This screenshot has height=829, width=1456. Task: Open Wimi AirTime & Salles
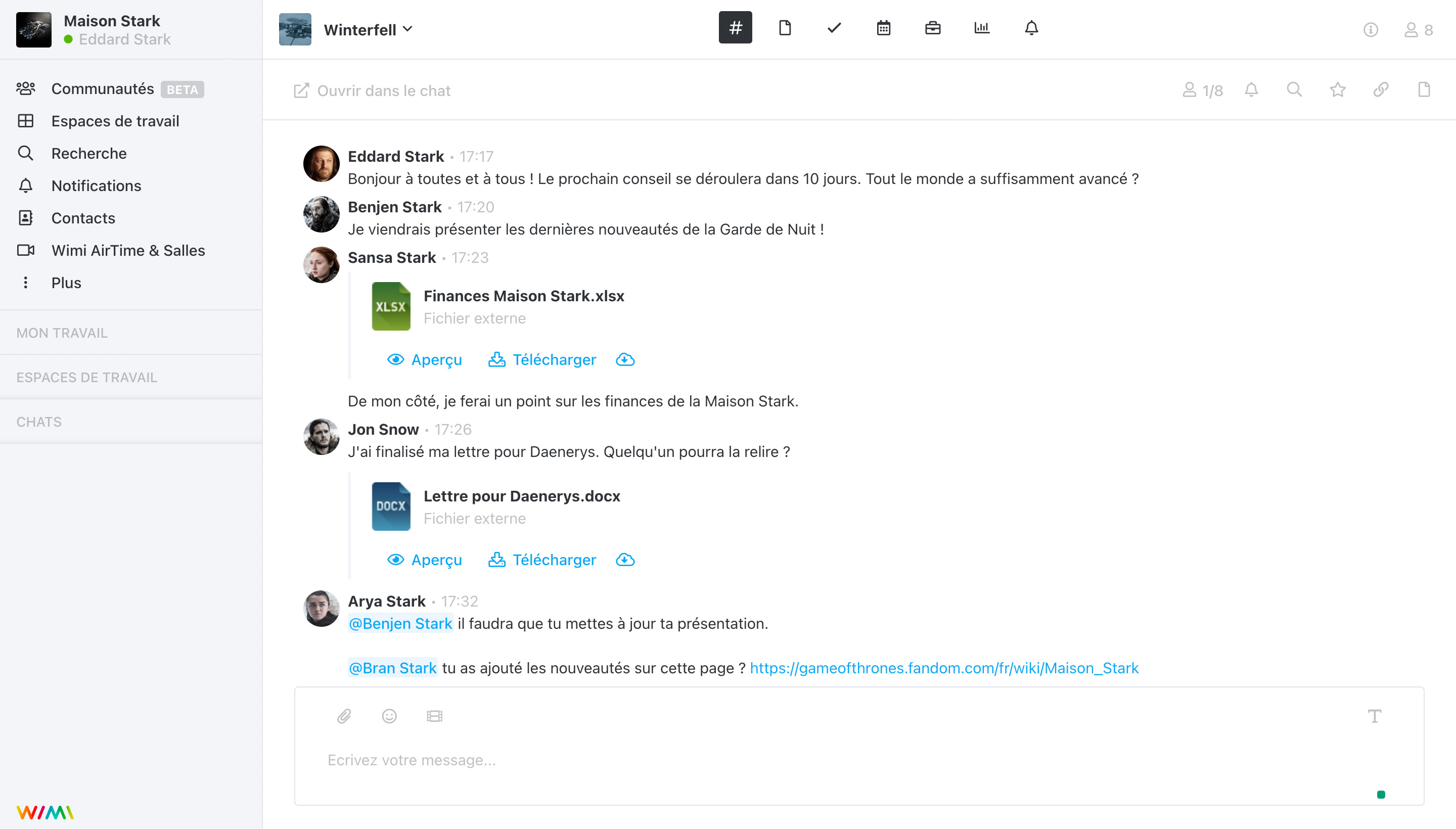(128, 250)
